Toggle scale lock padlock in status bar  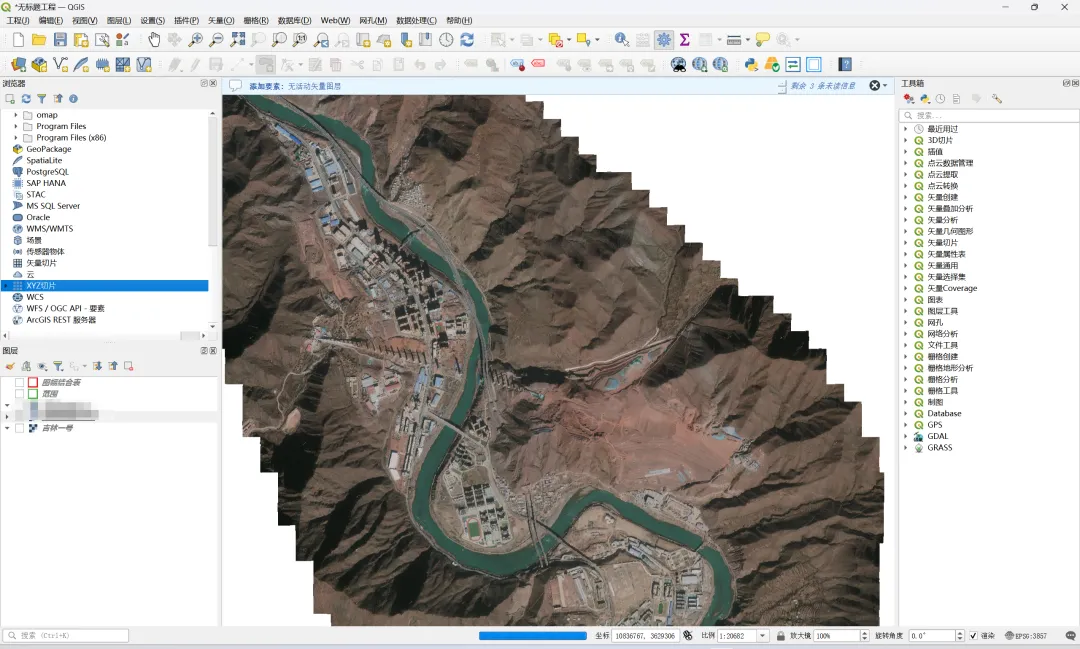(780, 636)
